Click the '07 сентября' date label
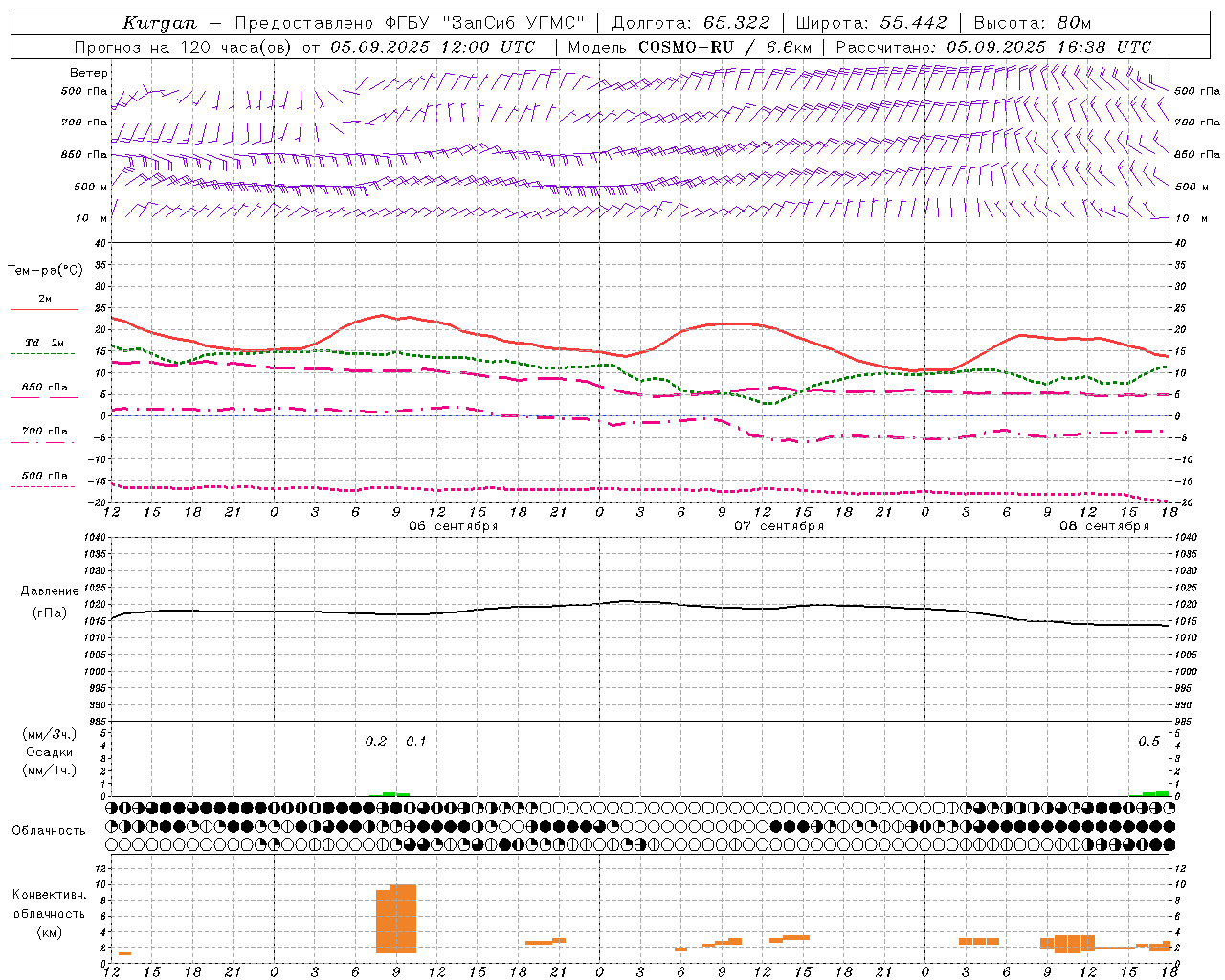The width and height of the screenshot is (1225, 980). pos(779,526)
